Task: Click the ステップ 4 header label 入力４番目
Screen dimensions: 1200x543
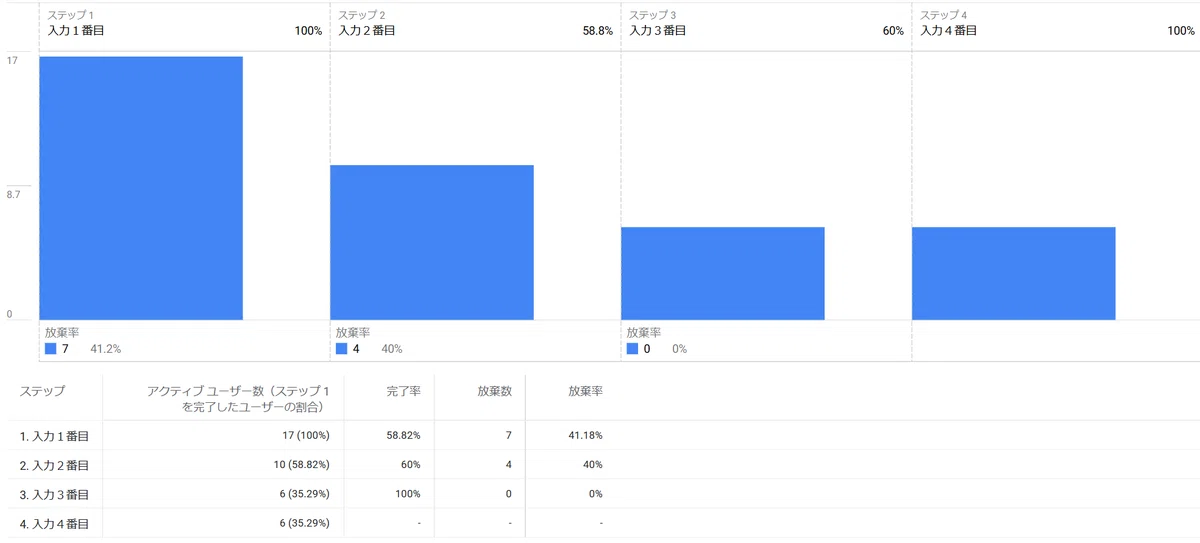Action: tap(949, 31)
